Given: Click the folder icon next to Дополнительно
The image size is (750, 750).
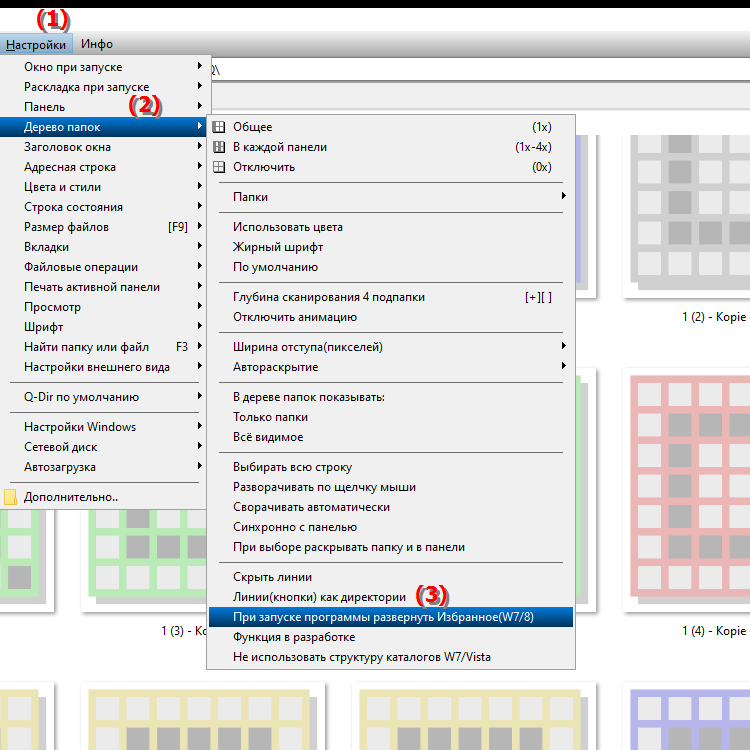Looking at the screenshot, I should point(11,497).
